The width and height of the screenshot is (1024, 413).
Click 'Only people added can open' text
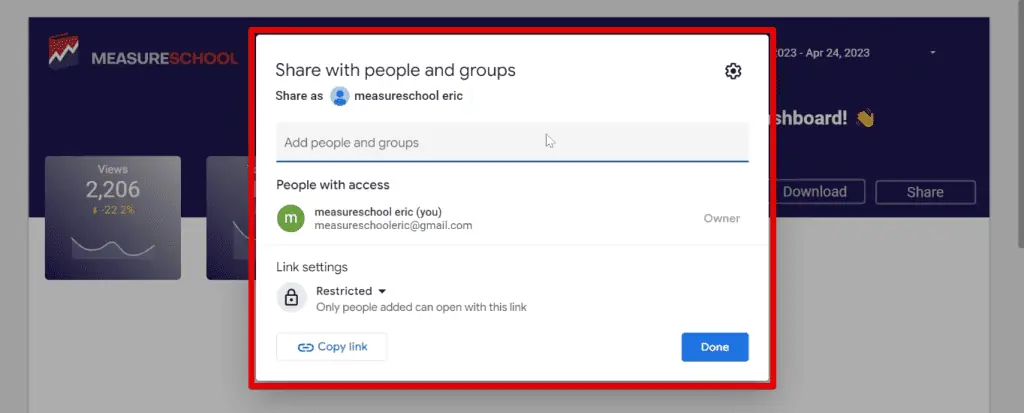pyautogui.click(x=421, y=307)
